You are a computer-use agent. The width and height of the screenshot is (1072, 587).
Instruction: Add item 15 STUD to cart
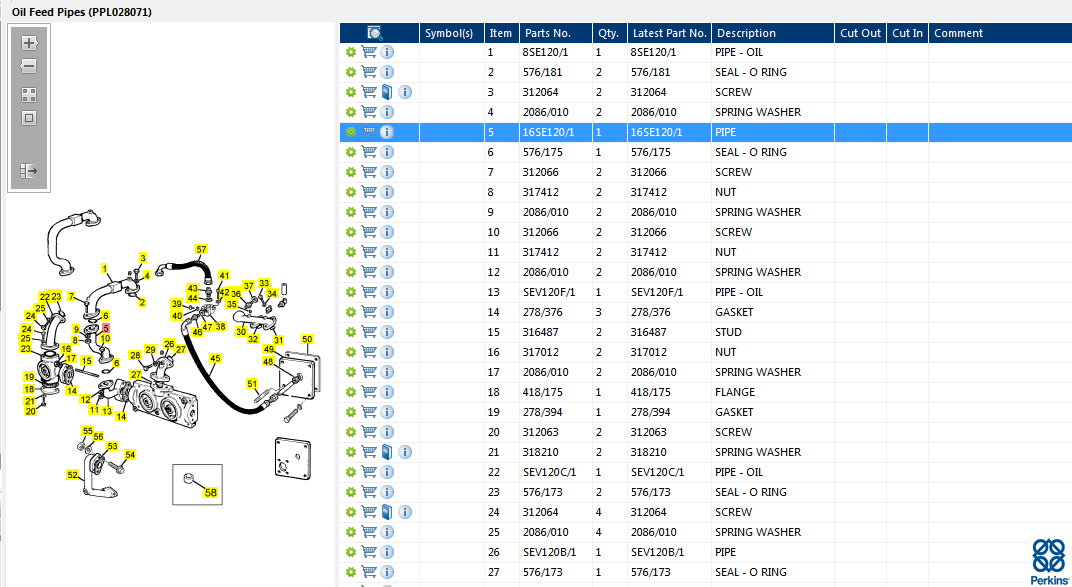(x=369, y=332)
